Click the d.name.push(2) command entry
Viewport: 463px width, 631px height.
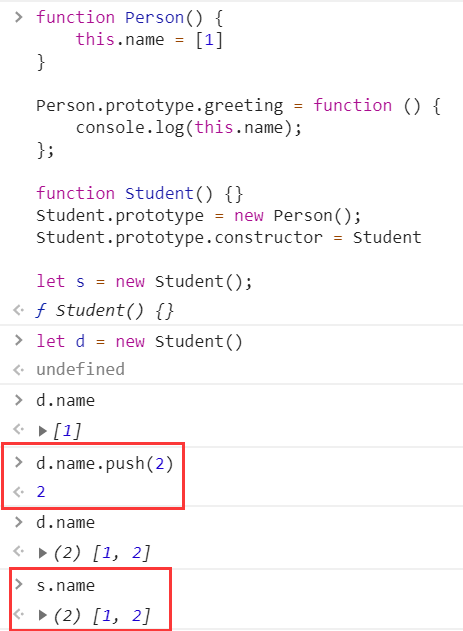105,463
